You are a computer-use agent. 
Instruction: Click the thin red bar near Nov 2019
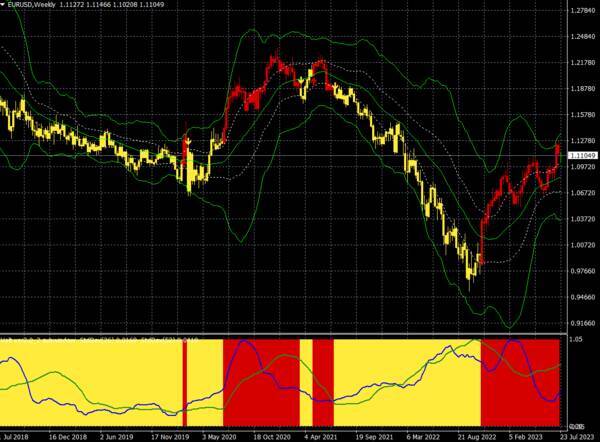[185, 383]
